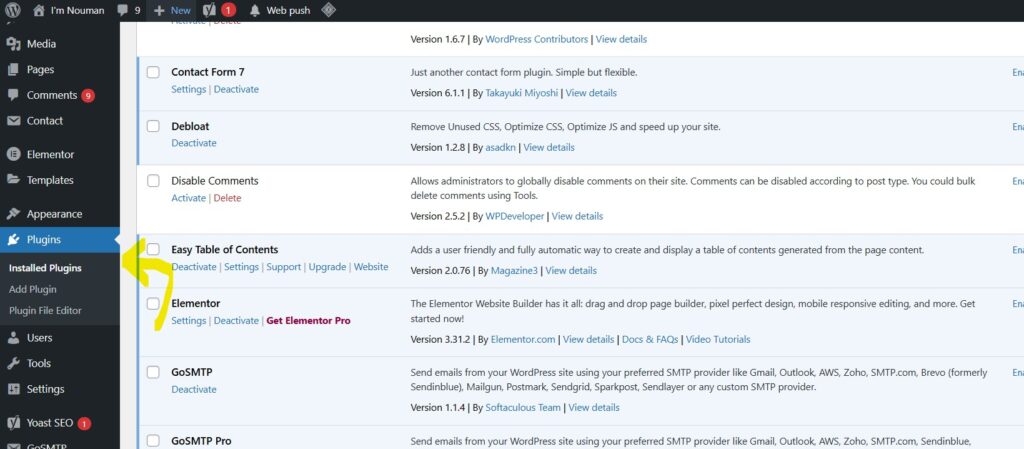Click Easy Table of Contents Upgrade
The image size is (1024, 449).
tap(327, 267)
